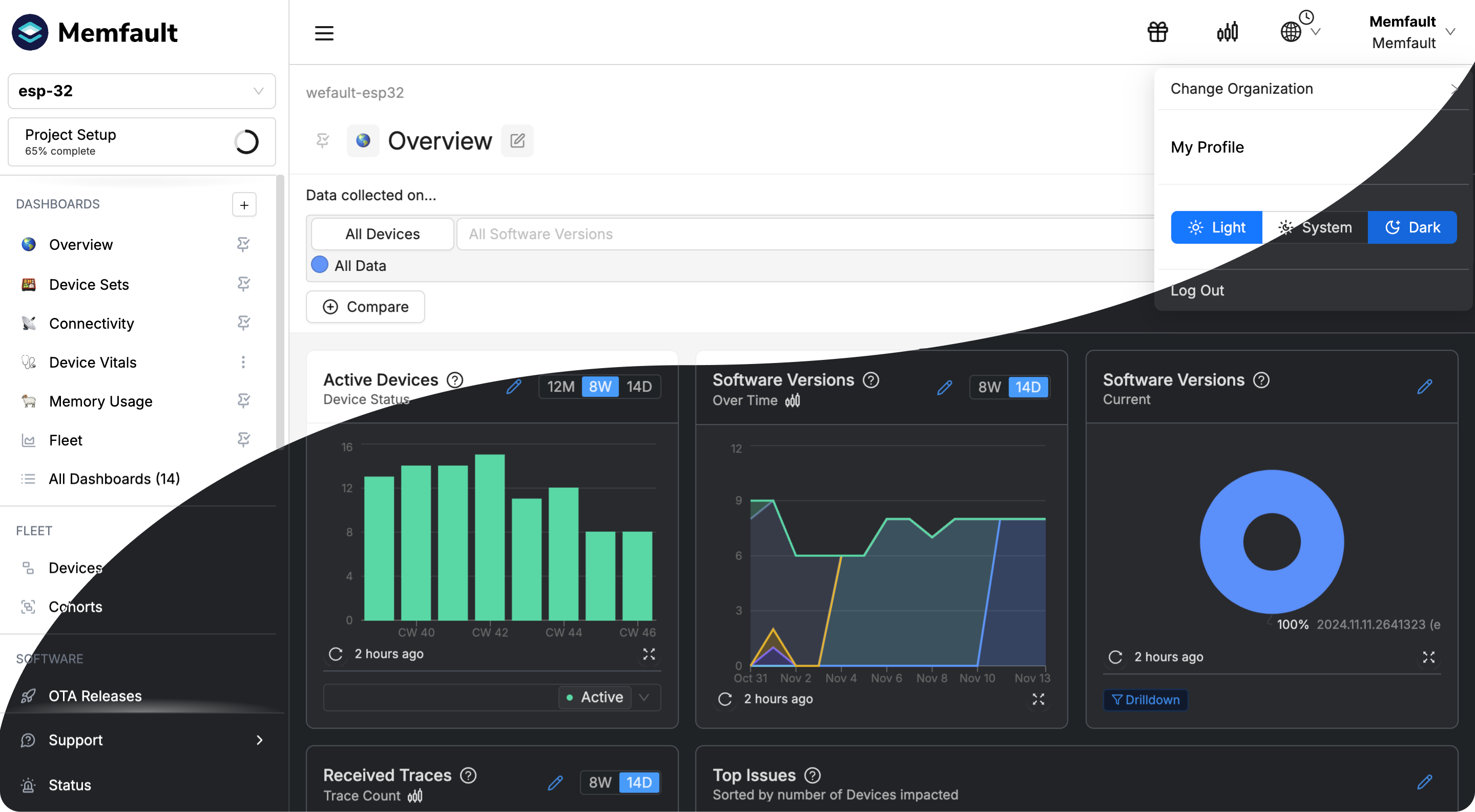The height and width of the screenshot is (812, 1475).
Task: Click the edit icon beside Overview title
Action: (517, 141)
